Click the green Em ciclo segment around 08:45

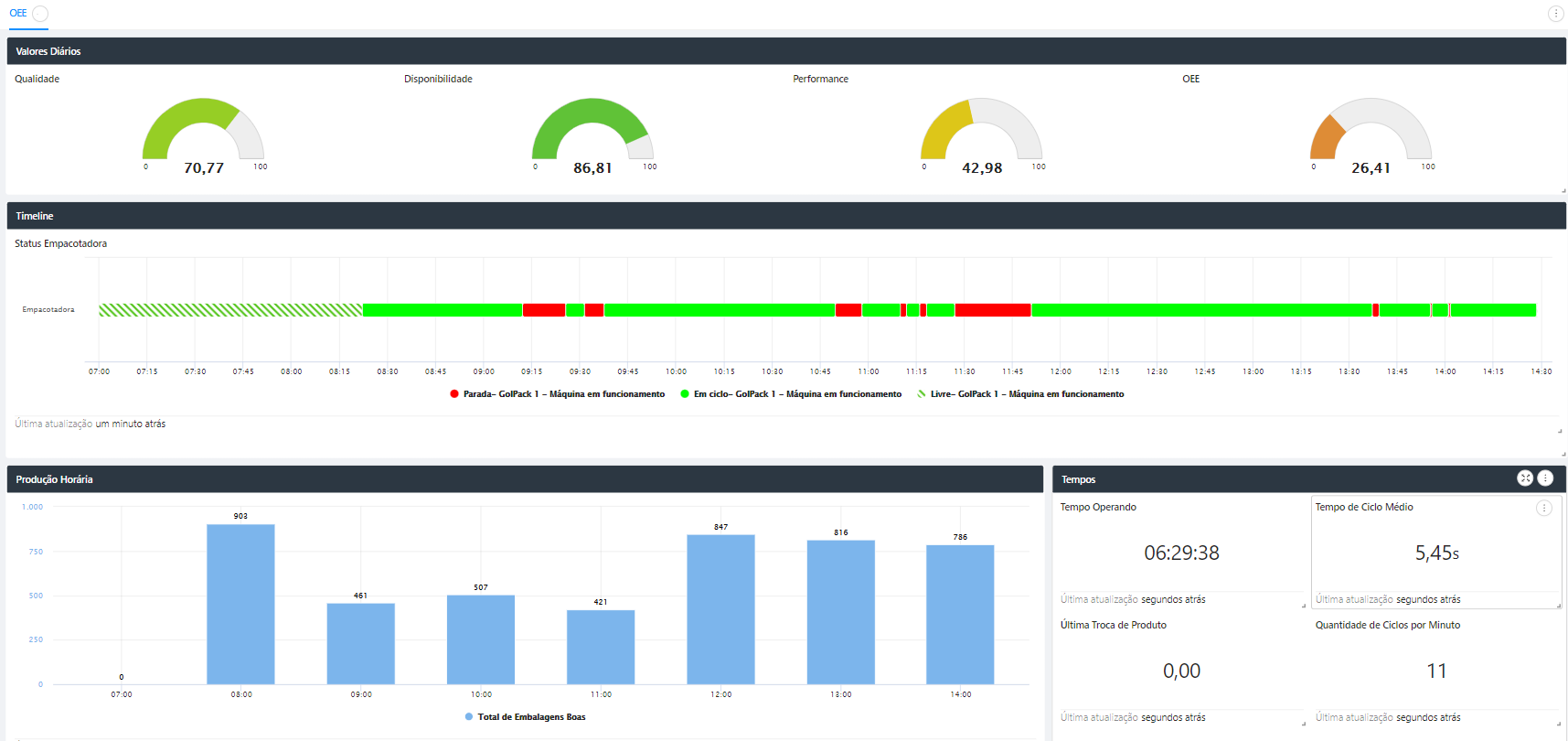coord(443,310)
